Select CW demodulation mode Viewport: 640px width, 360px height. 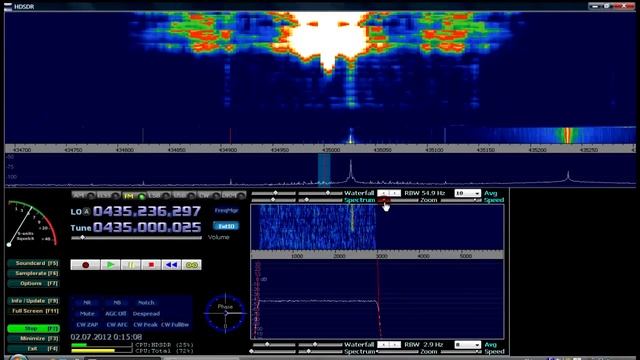209,196
